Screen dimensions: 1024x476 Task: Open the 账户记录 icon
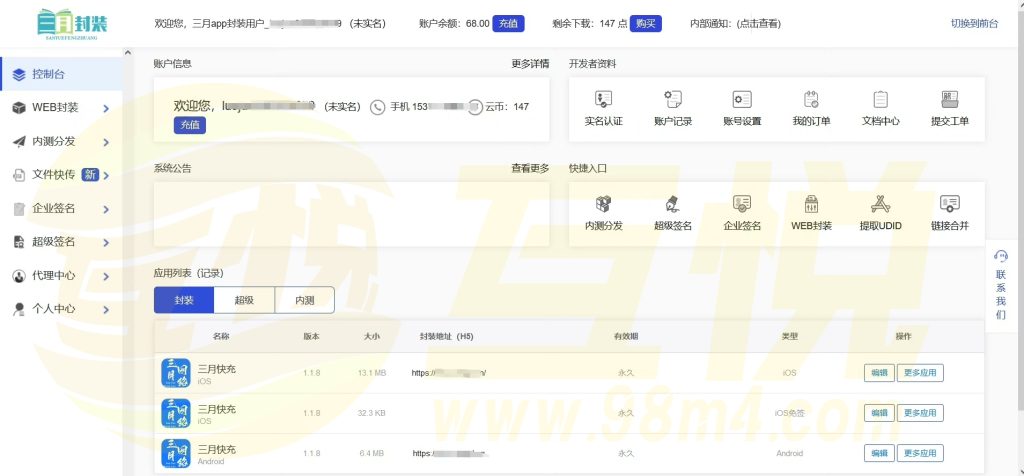tap(673, 99)
